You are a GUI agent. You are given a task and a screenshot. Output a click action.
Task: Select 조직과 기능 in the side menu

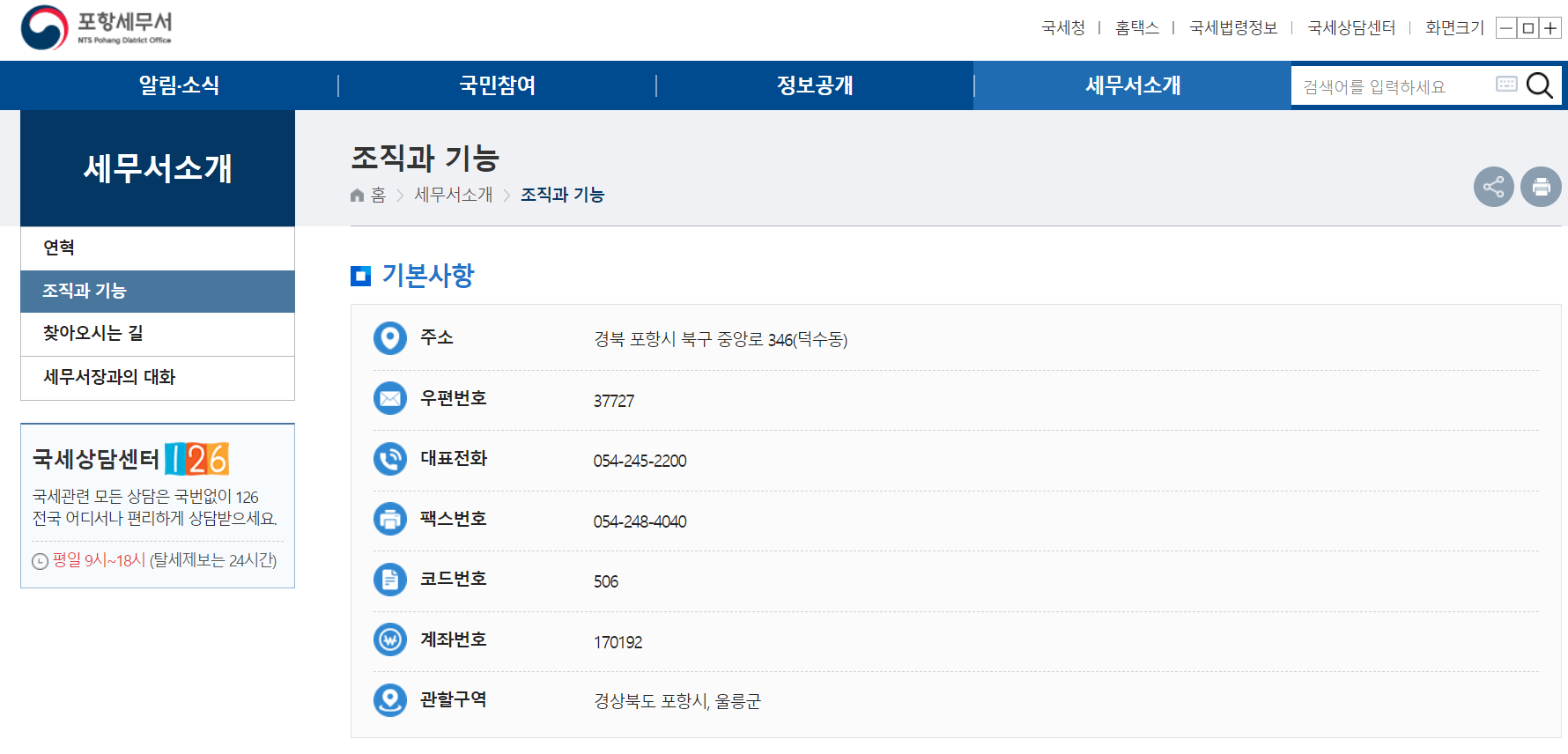[x=158, y=292]
